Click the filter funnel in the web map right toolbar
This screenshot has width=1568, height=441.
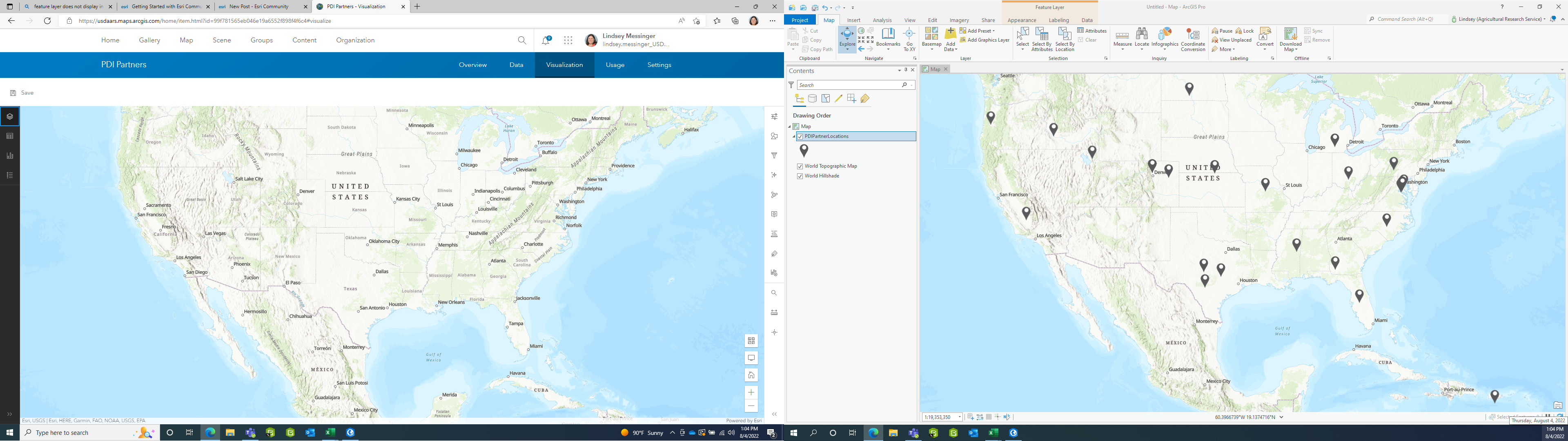[774, 156]
